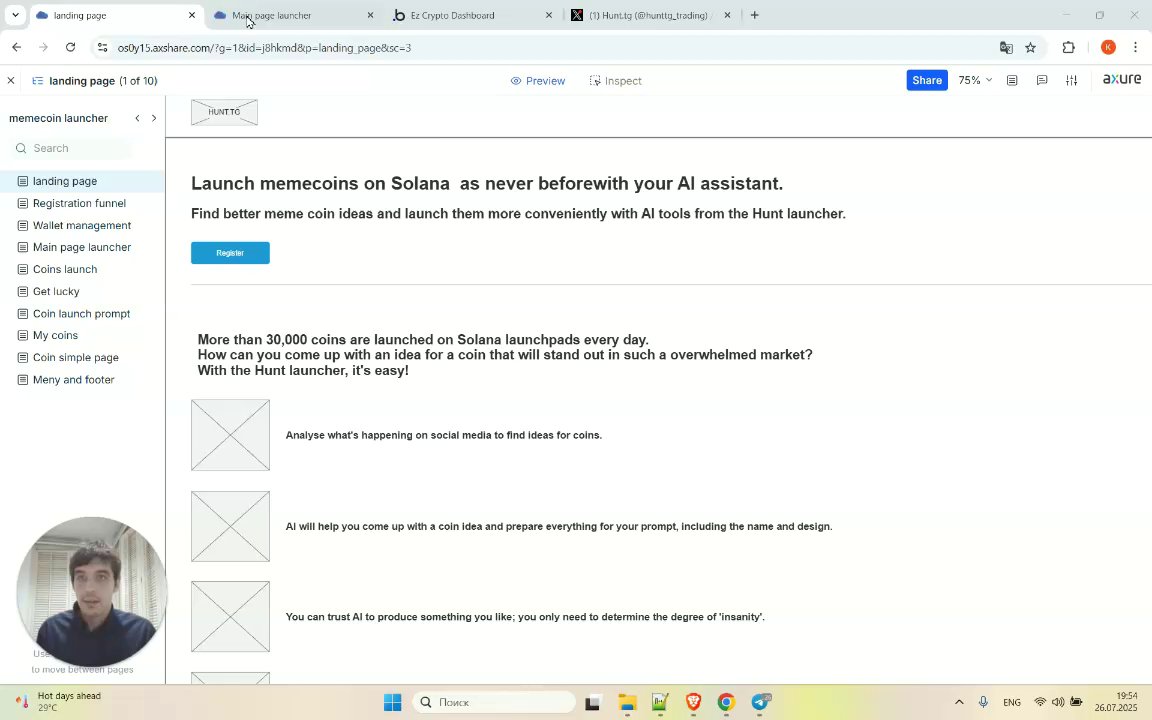Click the axure logo
The image size is (1152, 720).
(1121, 79)
